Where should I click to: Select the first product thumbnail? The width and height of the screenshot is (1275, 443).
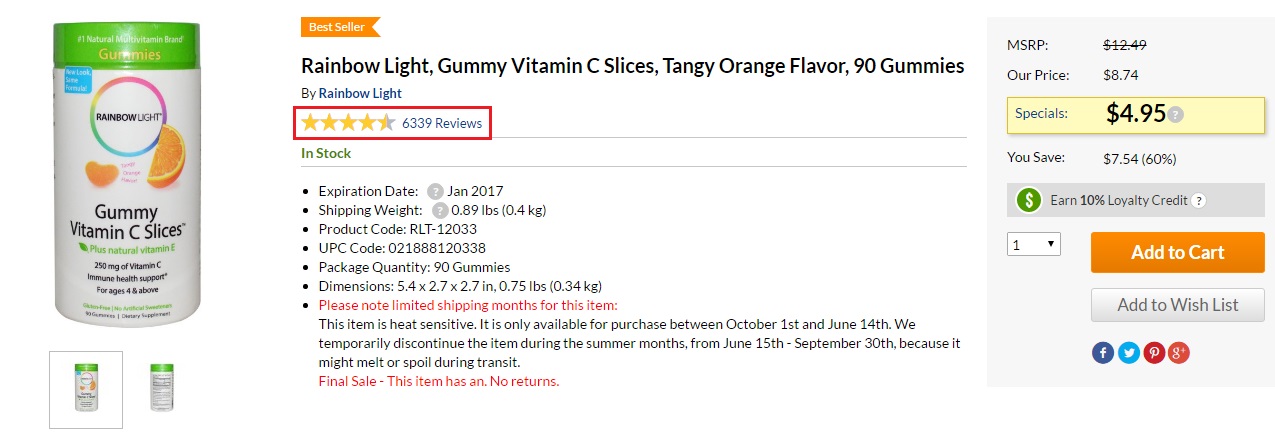[86, 390]
